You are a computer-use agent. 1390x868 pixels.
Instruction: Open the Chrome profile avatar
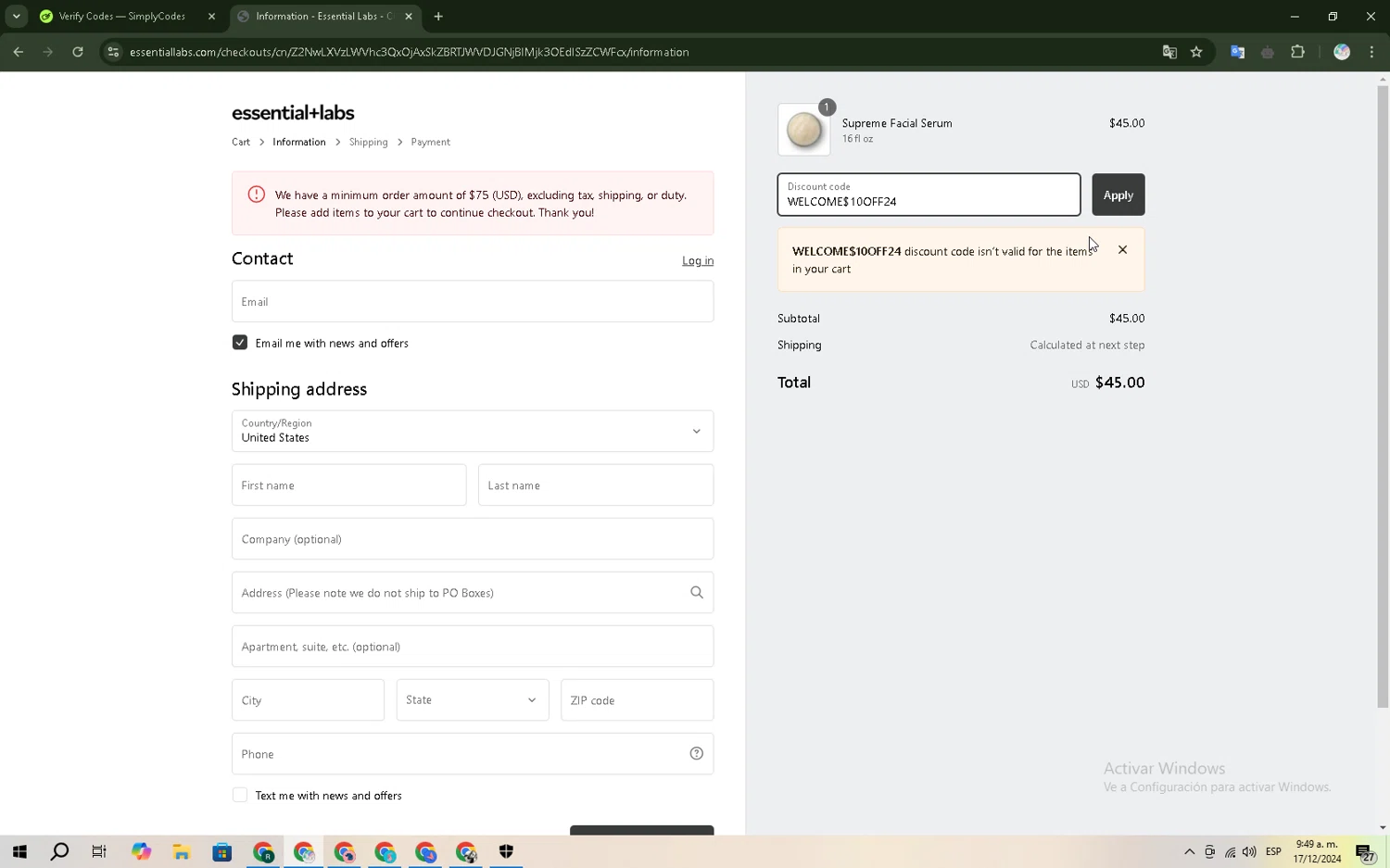click(1342, 52)
